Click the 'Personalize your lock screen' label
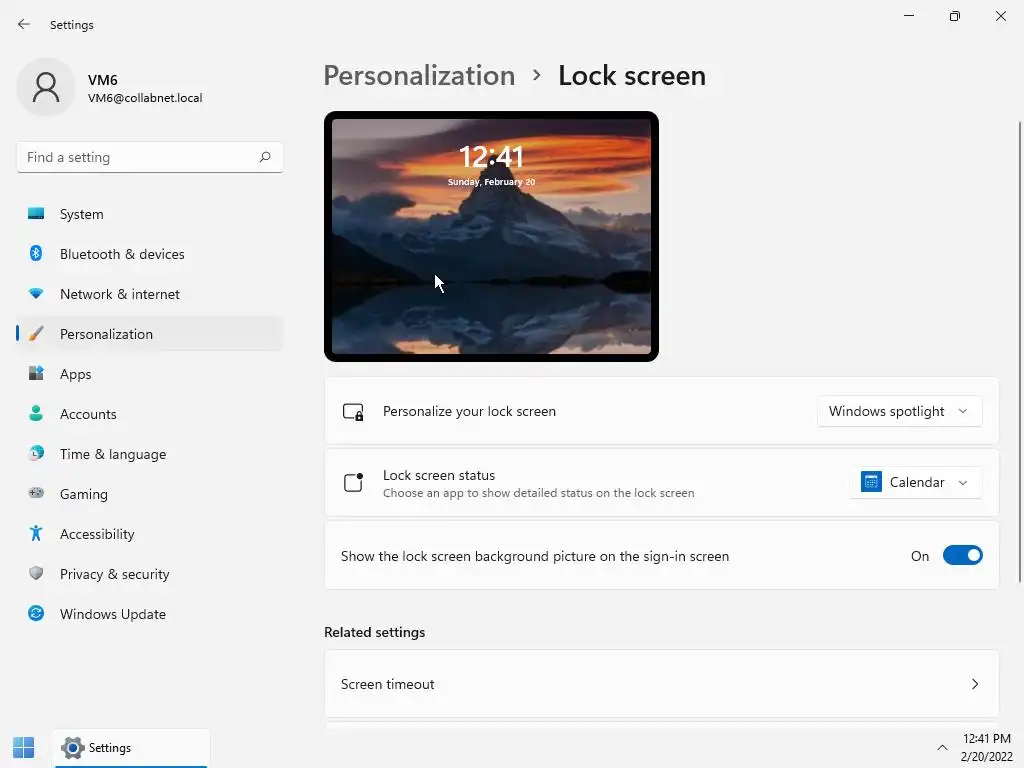The image size is (1024, 768). (x=469, y=411)
